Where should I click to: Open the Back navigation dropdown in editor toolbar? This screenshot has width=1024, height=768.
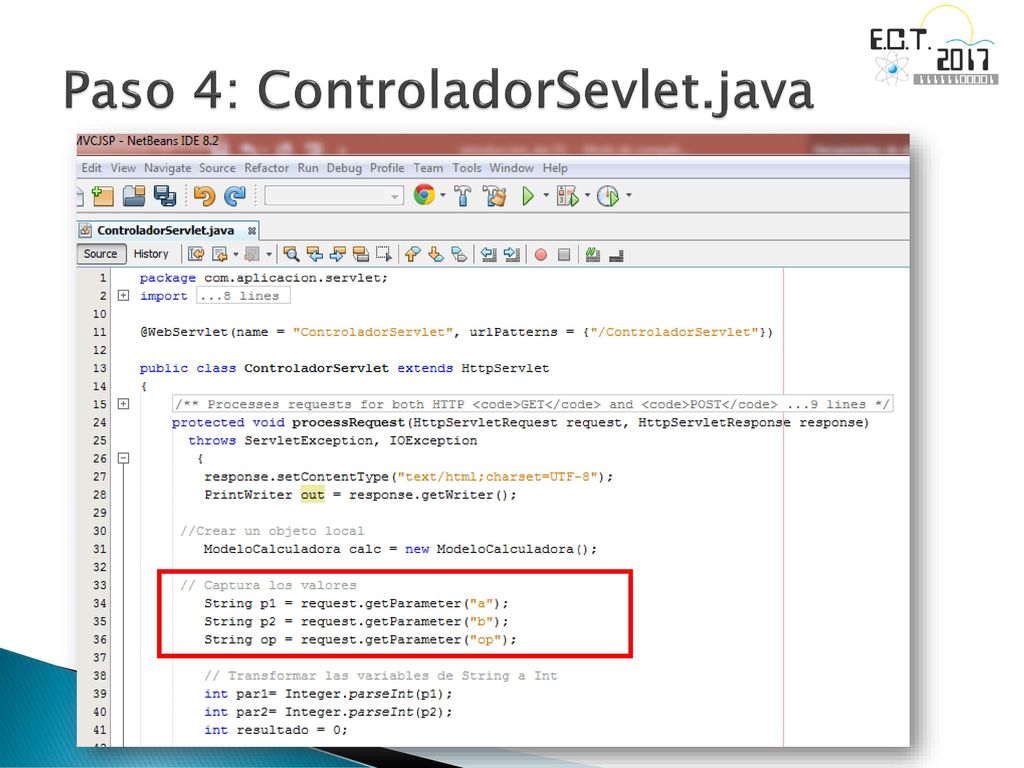tap(236, 254)
